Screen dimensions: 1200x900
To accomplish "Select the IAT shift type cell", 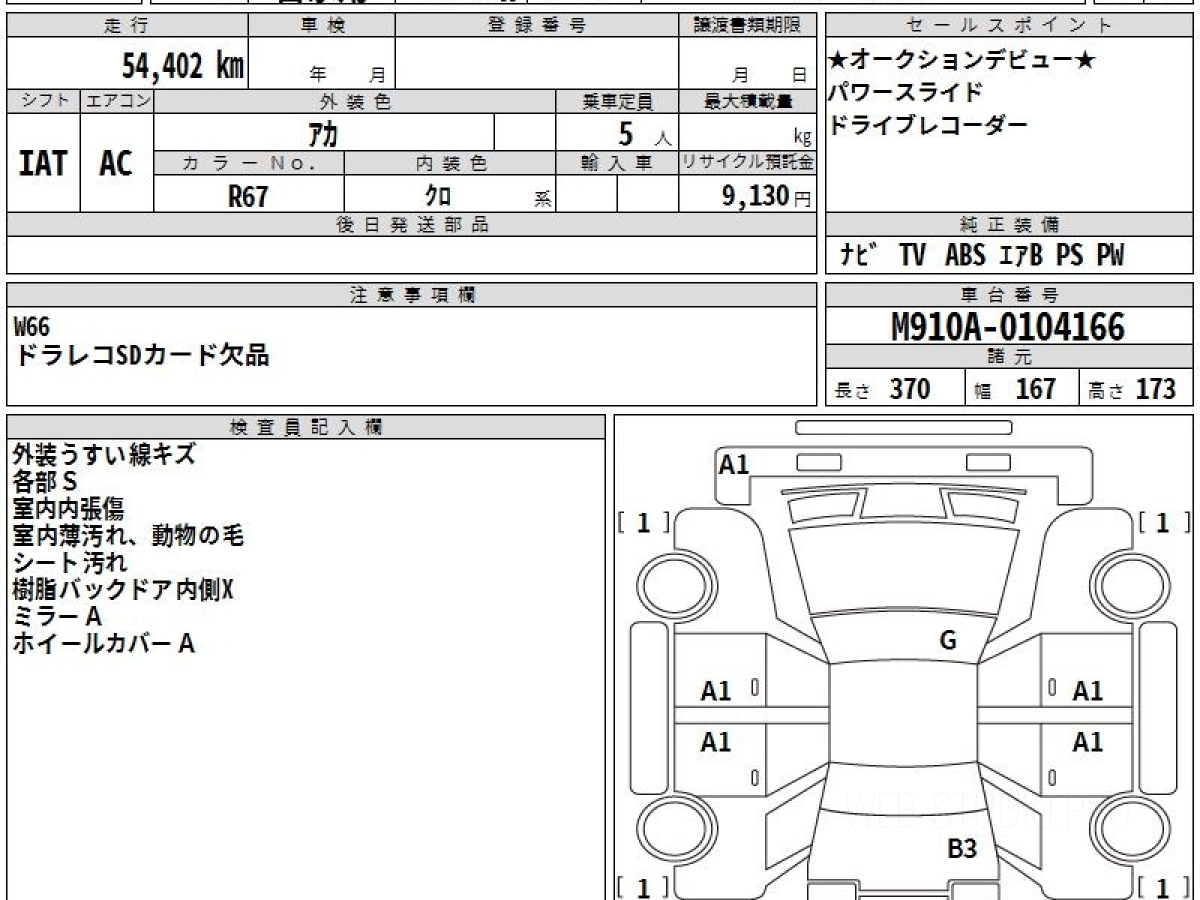I will point(43,164).
